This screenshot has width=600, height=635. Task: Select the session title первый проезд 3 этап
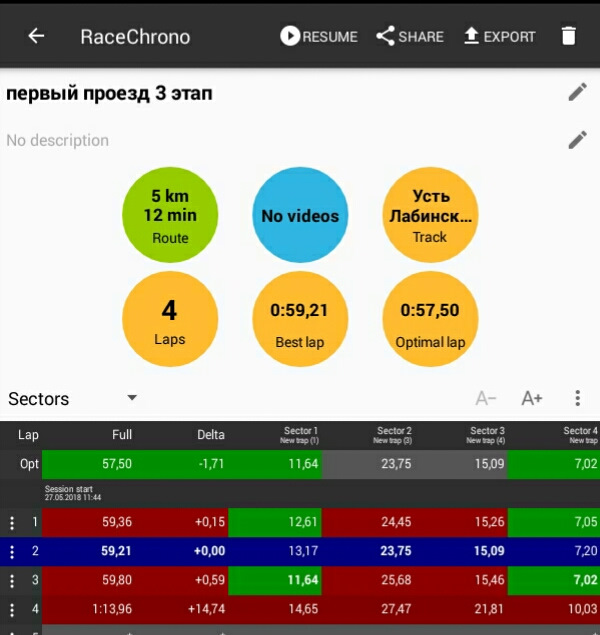coord(109,94)
